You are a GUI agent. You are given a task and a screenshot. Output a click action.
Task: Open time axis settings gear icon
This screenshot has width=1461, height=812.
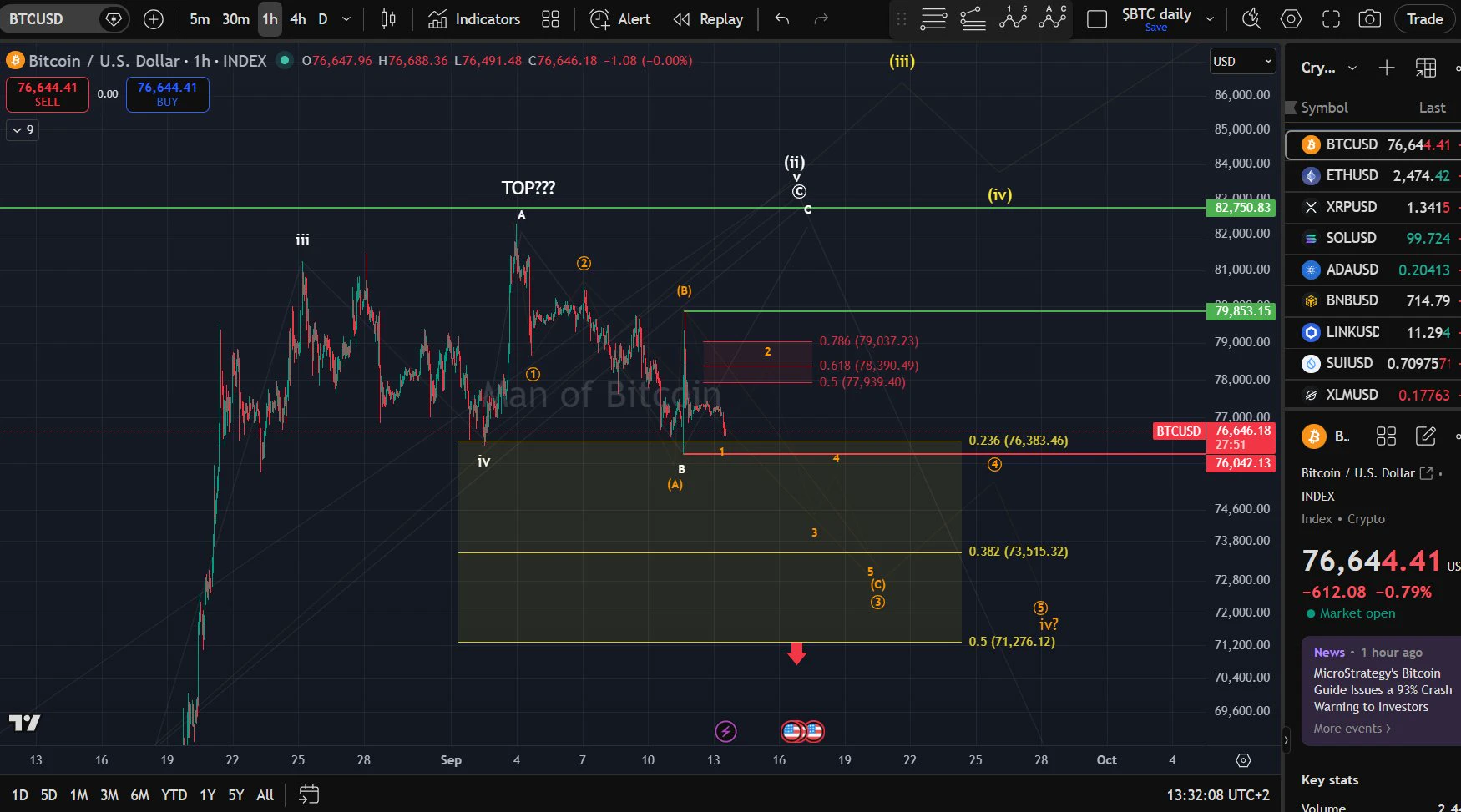click(1243, 760)
